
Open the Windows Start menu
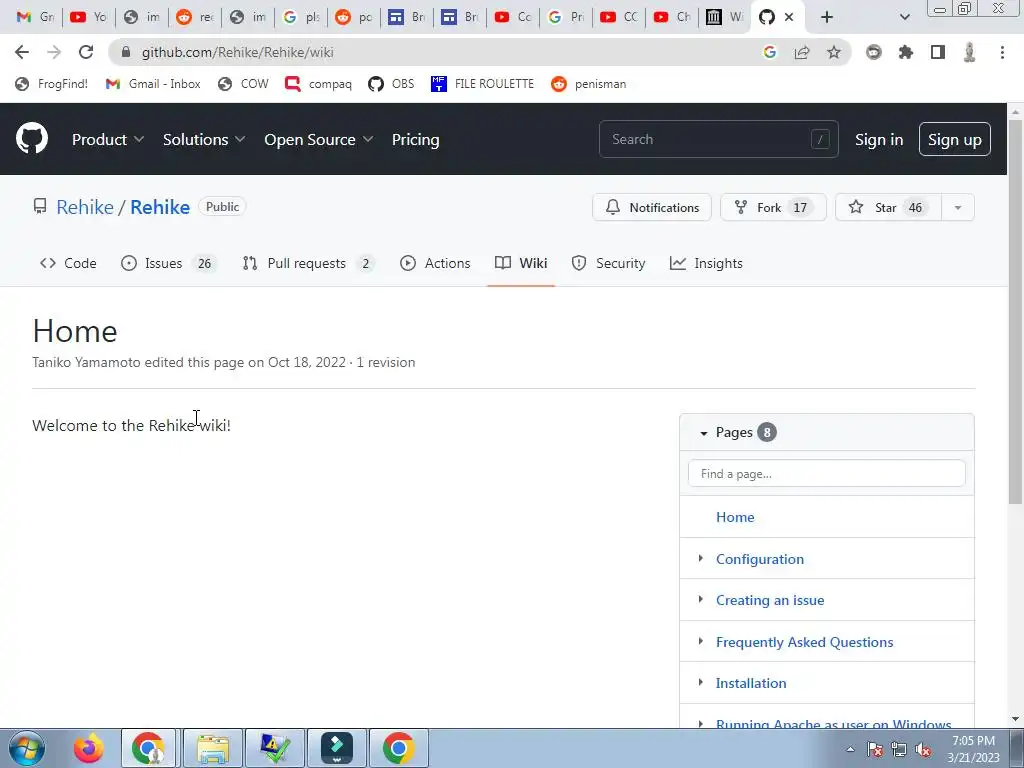(x=27, y=748)
